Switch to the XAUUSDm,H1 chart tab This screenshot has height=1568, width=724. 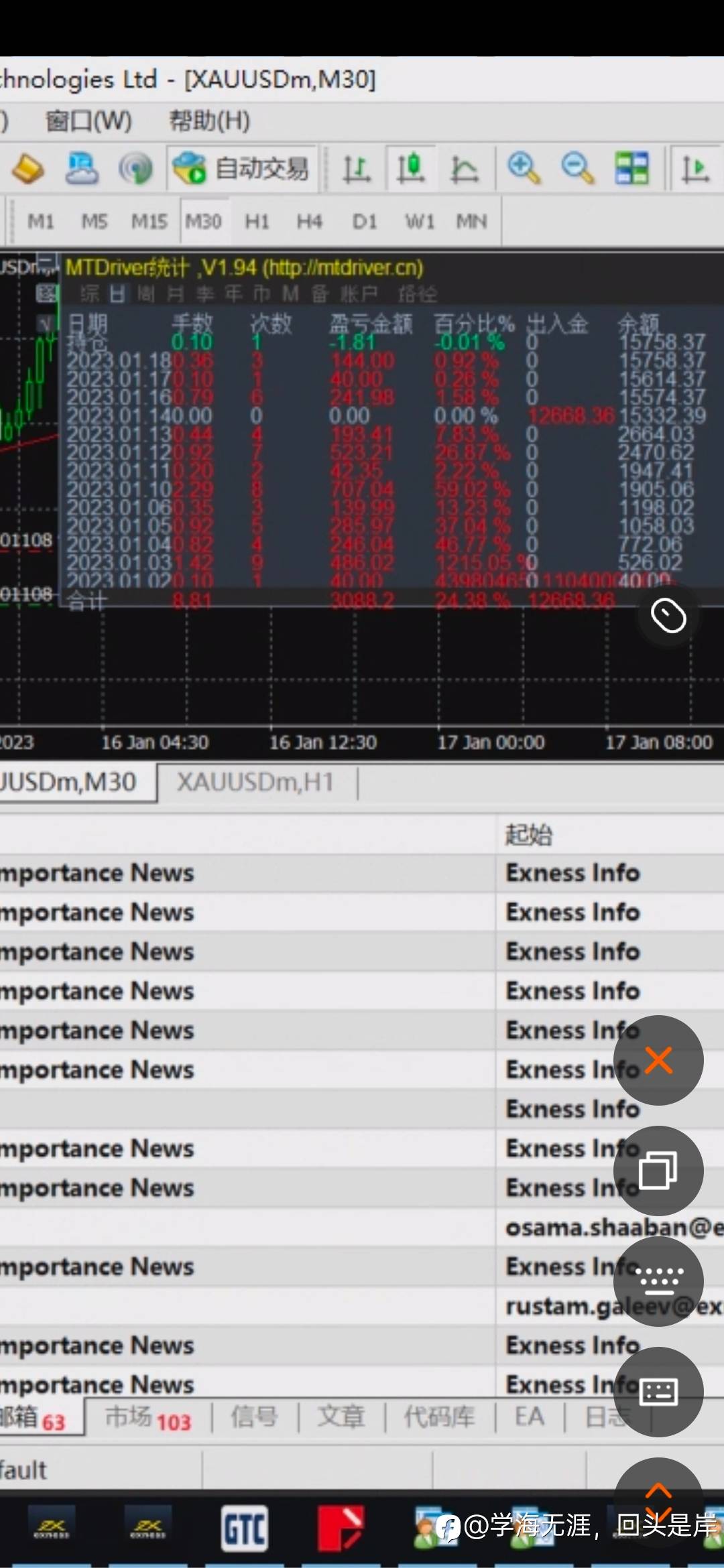click(255, 782)
